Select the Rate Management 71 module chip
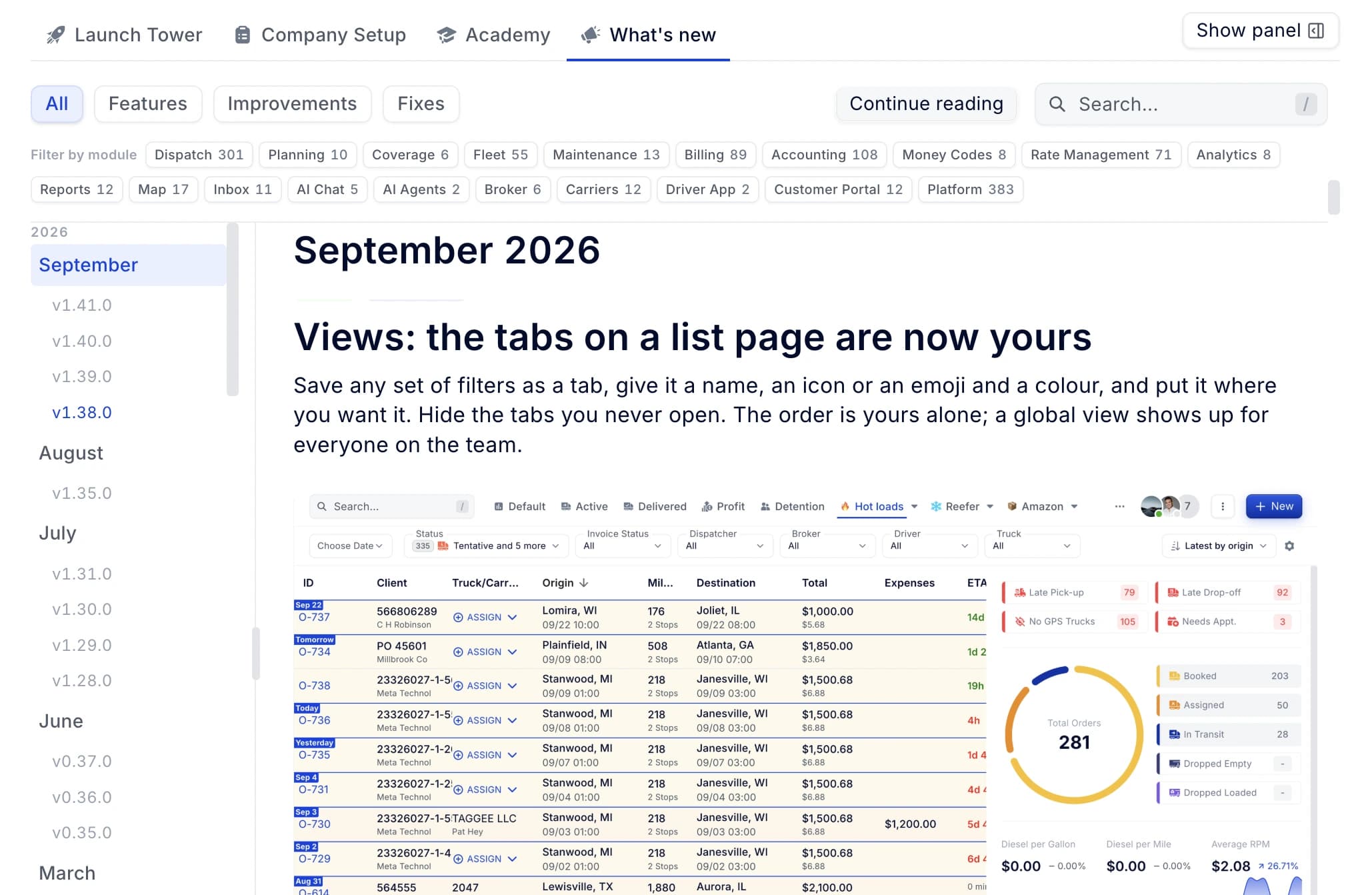This screenshot has height=895, width=1372. point(1101,155)
